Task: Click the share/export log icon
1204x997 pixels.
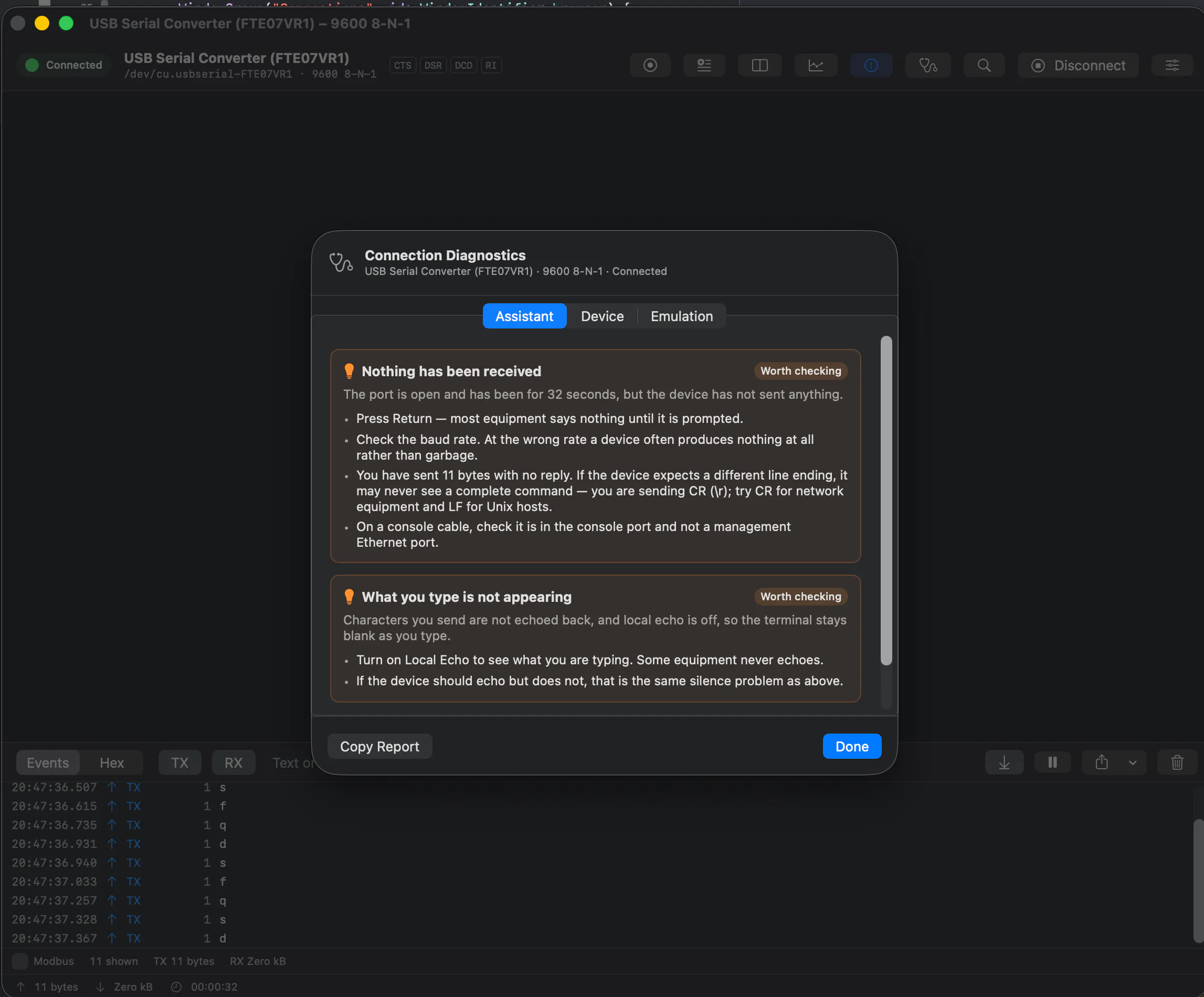Action: (x=1101, y=762)
